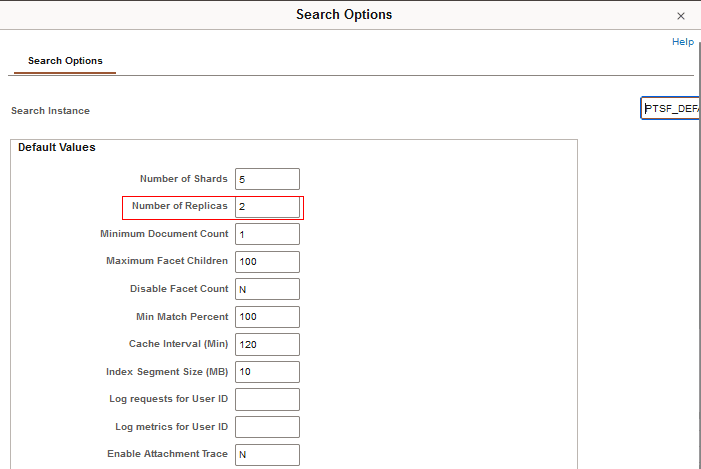Click the dialog title 'Search Options'
This screenshot has height=469, width=701.
click(344, 14)
